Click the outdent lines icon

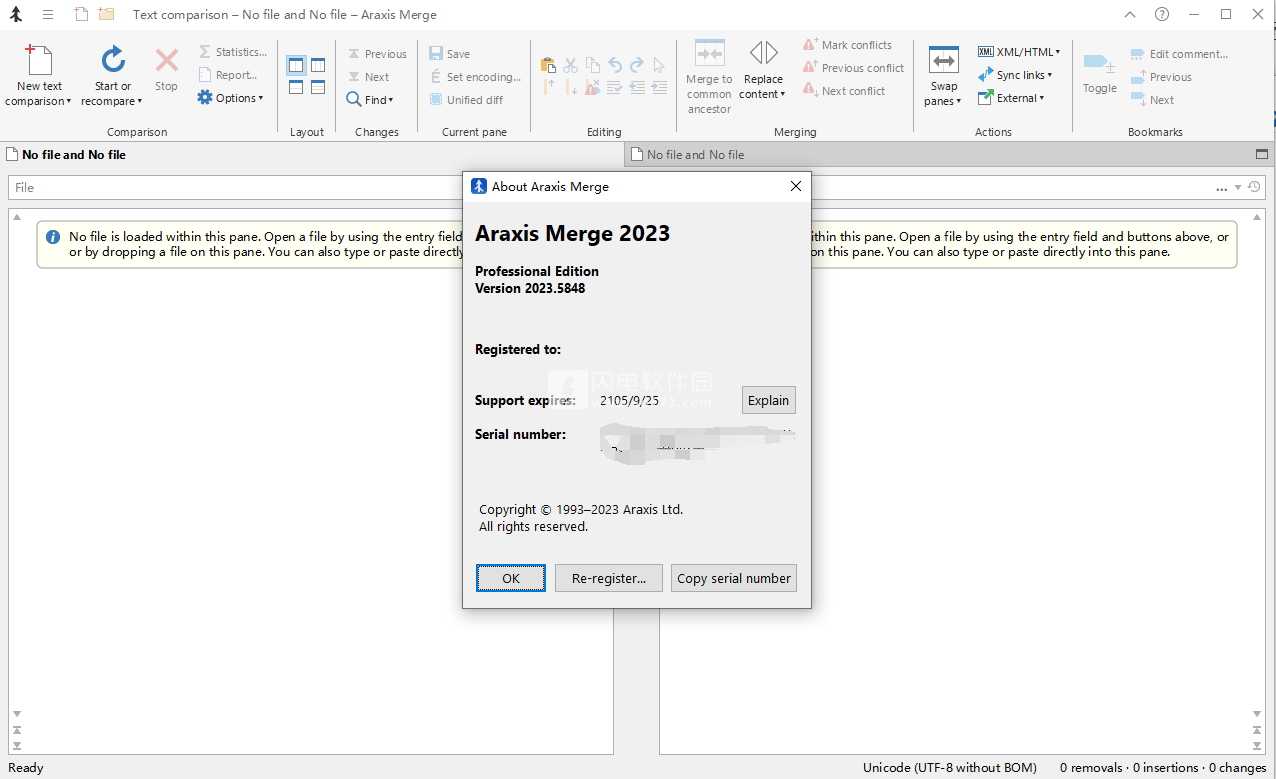(x=637, y=88)
